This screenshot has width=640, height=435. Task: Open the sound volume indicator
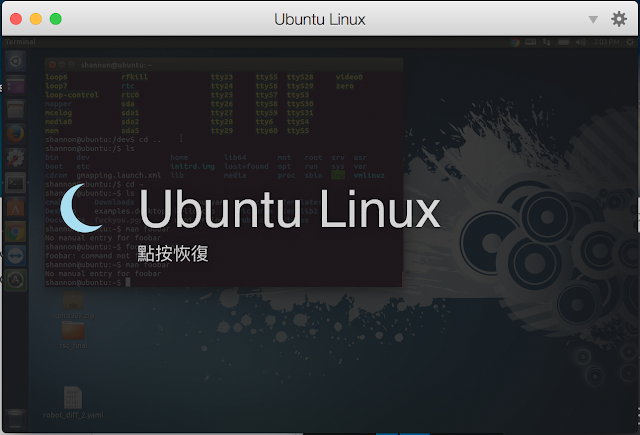[580, 42]
